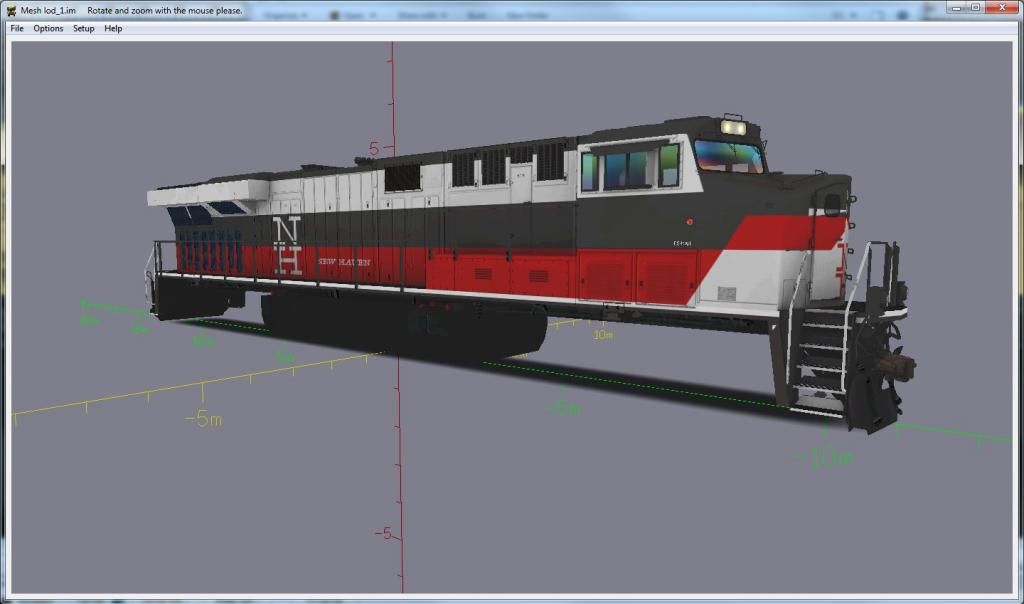Click the NH logo on the locomotive side
This screenshot has height=604, width=1024.
pos(287,245)
